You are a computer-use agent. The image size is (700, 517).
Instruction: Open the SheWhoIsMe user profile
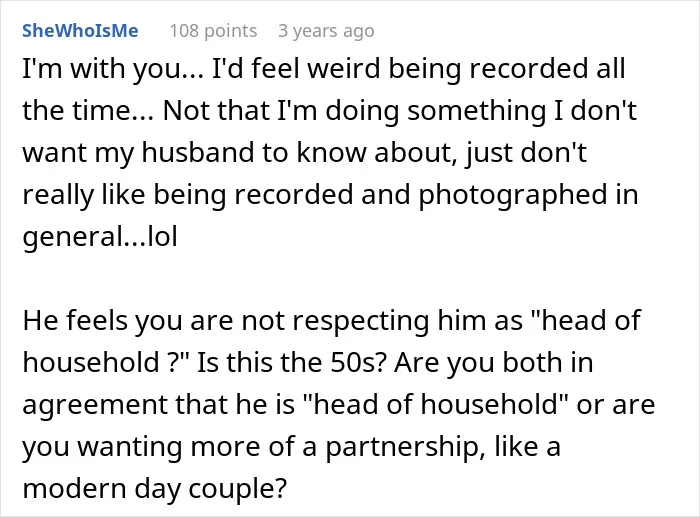point(80,31)
